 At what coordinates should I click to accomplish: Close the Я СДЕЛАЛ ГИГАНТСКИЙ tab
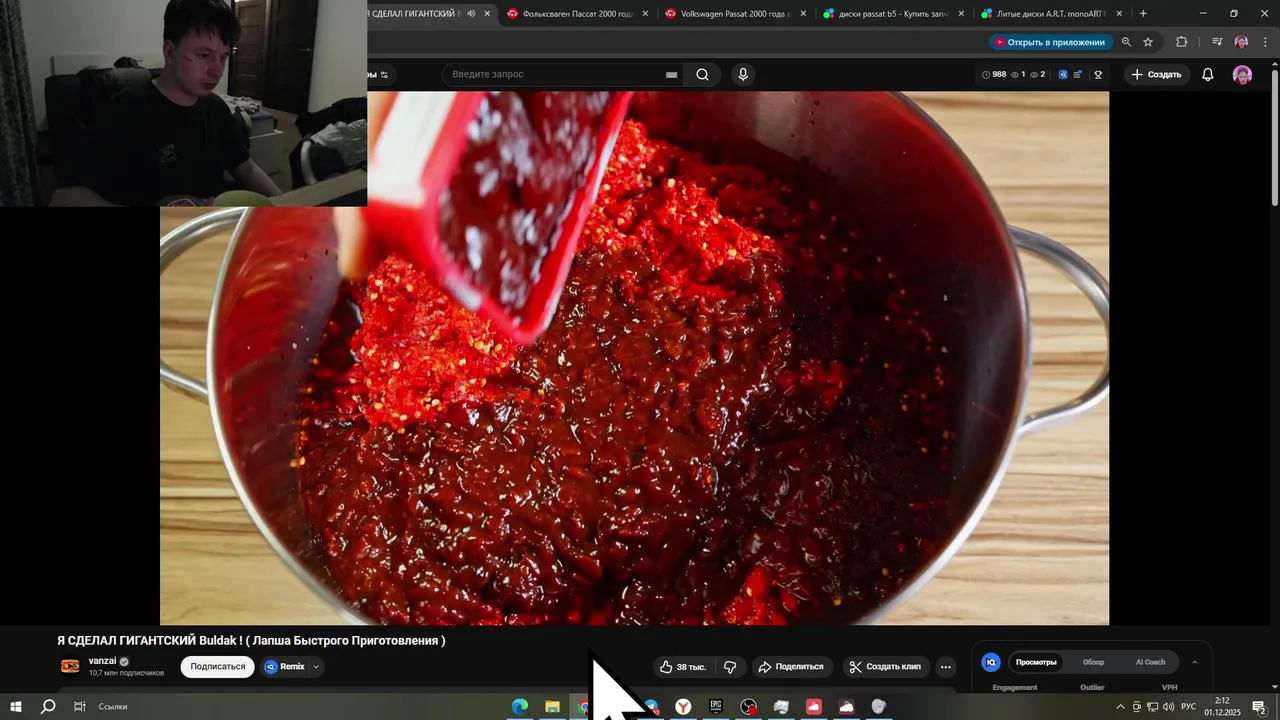point(487,14)
